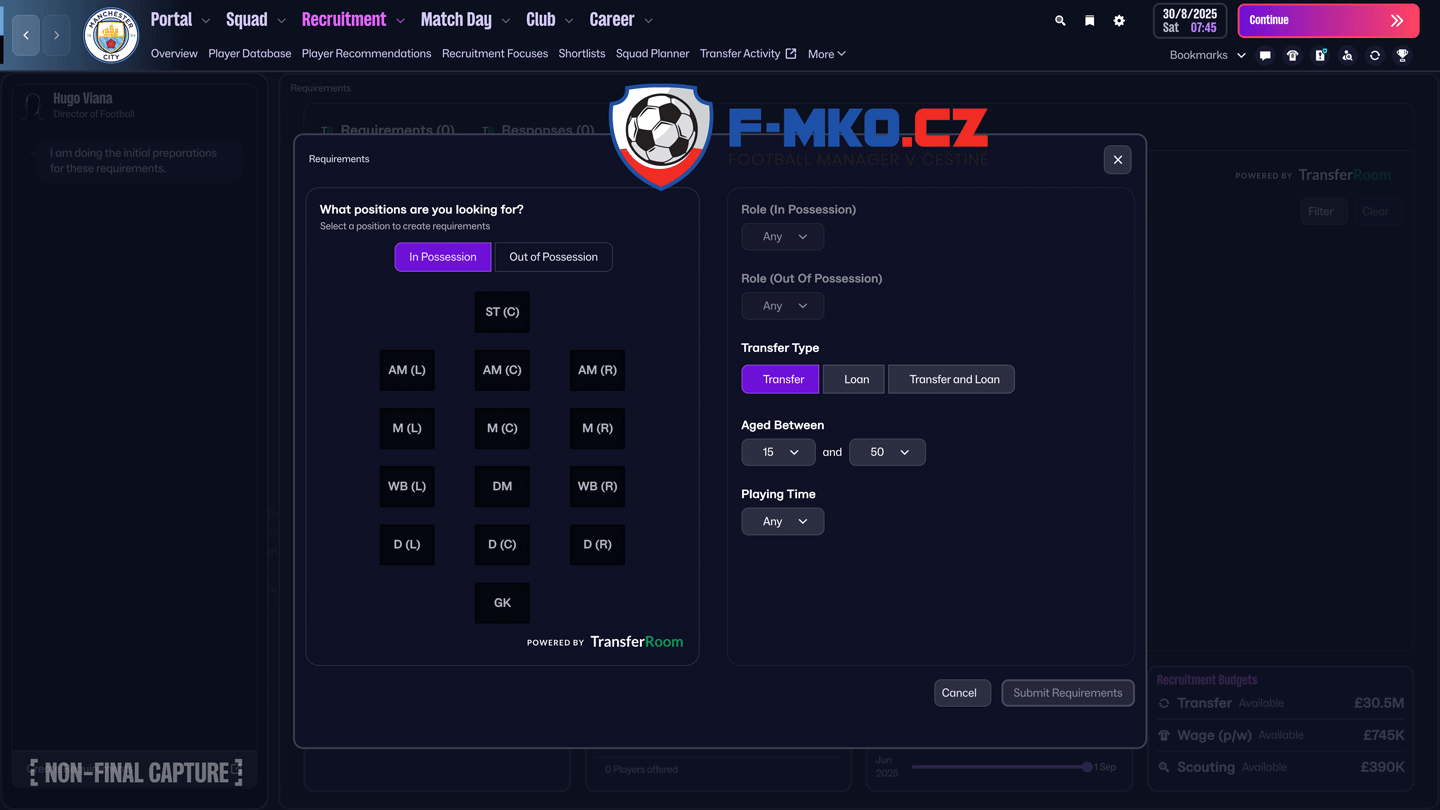Screen dimensions: 1440x810
Task: Go back using the left arrow
Action: pyautogui.click(x=26, y=35)
